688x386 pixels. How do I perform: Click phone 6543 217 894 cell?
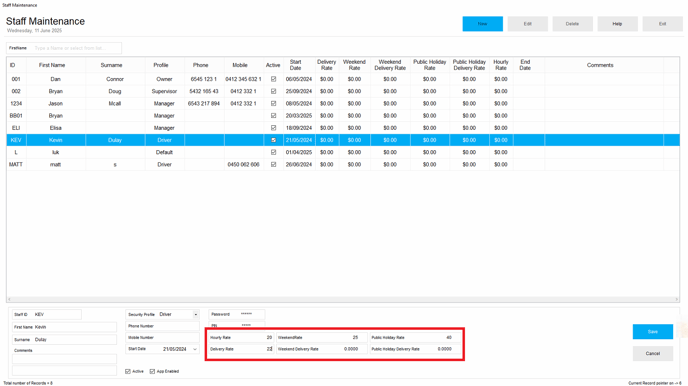[204, 104]
